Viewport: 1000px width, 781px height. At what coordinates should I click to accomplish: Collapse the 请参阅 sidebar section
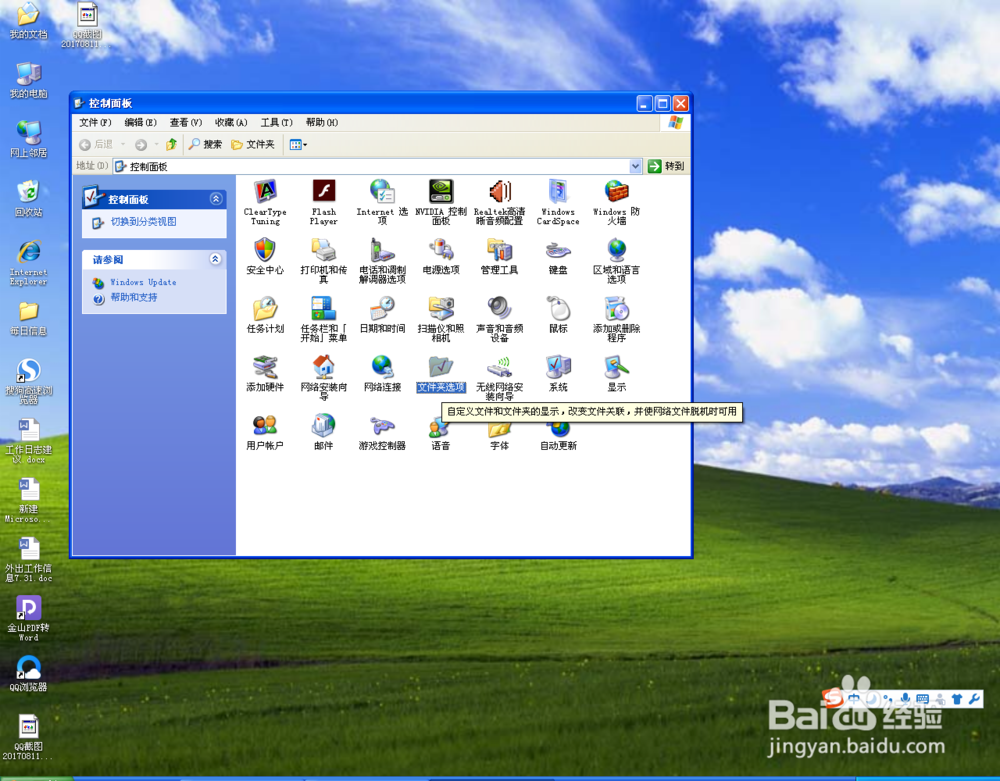click(x=216, y=259)
